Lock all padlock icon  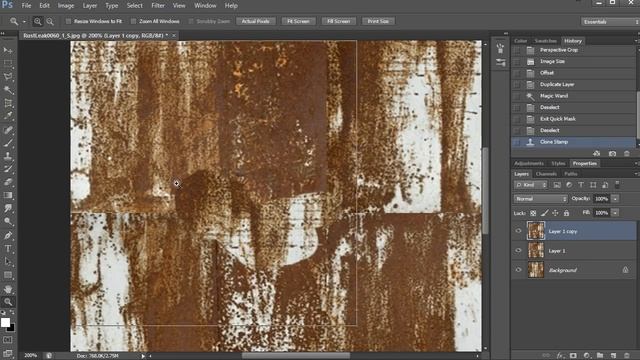(x=567, y=213)
